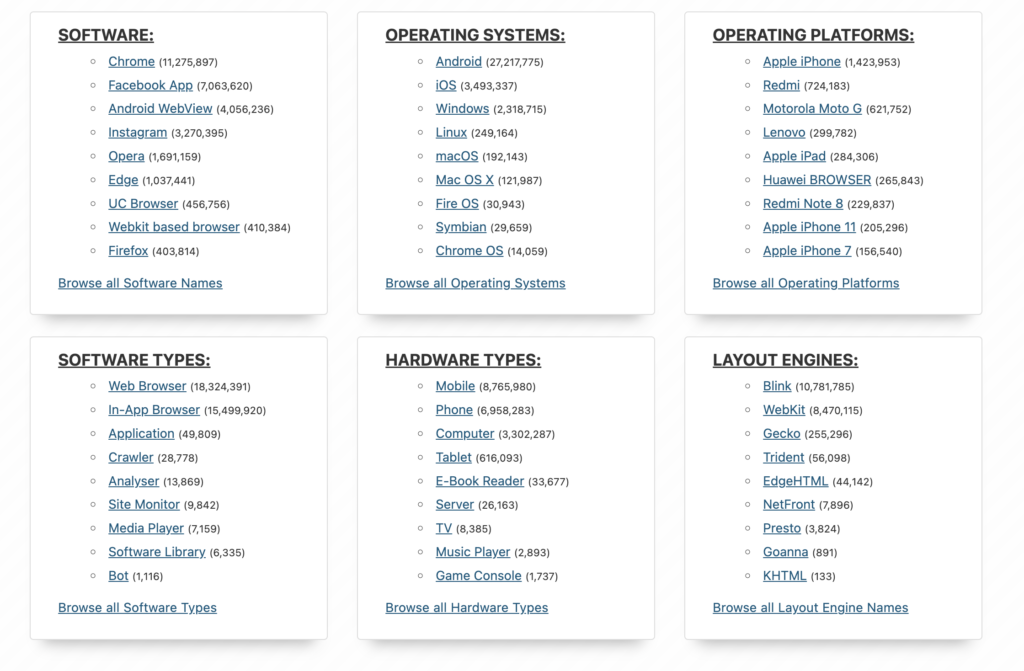Click the Edge browser link
The width and height of the screenshot is (1024, 671).
(x=123, y=180)
